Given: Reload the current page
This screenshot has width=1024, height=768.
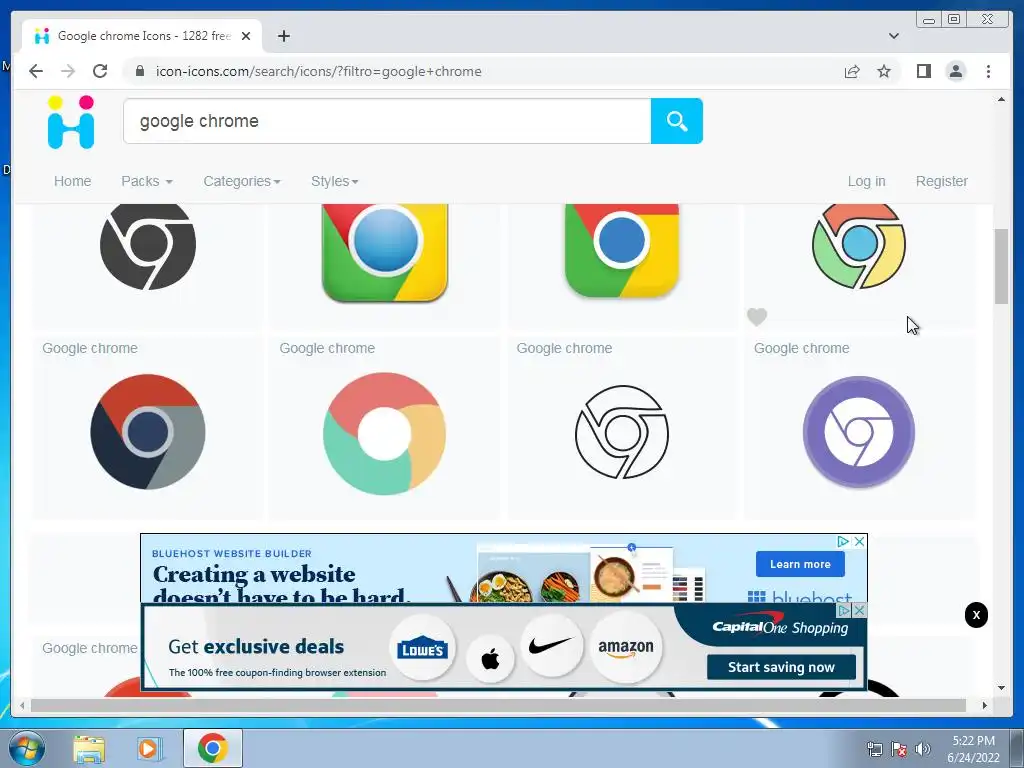Looking at the screenshot, I should 100,71.
